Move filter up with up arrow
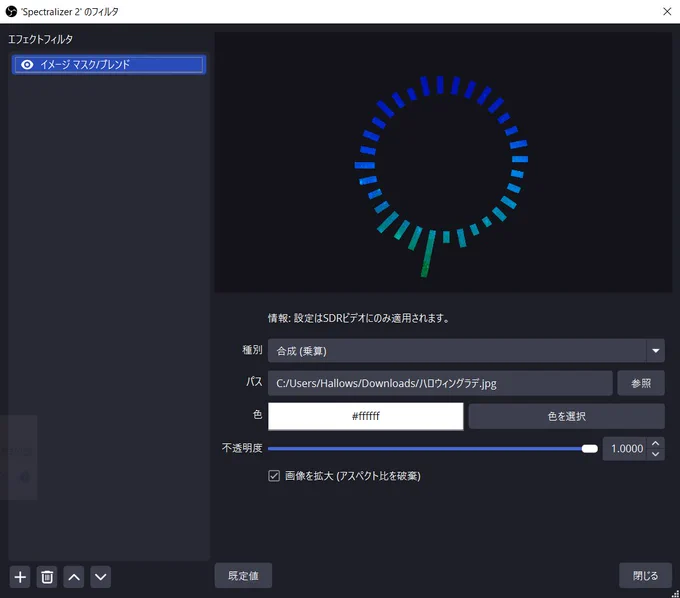The image size is (680, 598). (74, 577)
